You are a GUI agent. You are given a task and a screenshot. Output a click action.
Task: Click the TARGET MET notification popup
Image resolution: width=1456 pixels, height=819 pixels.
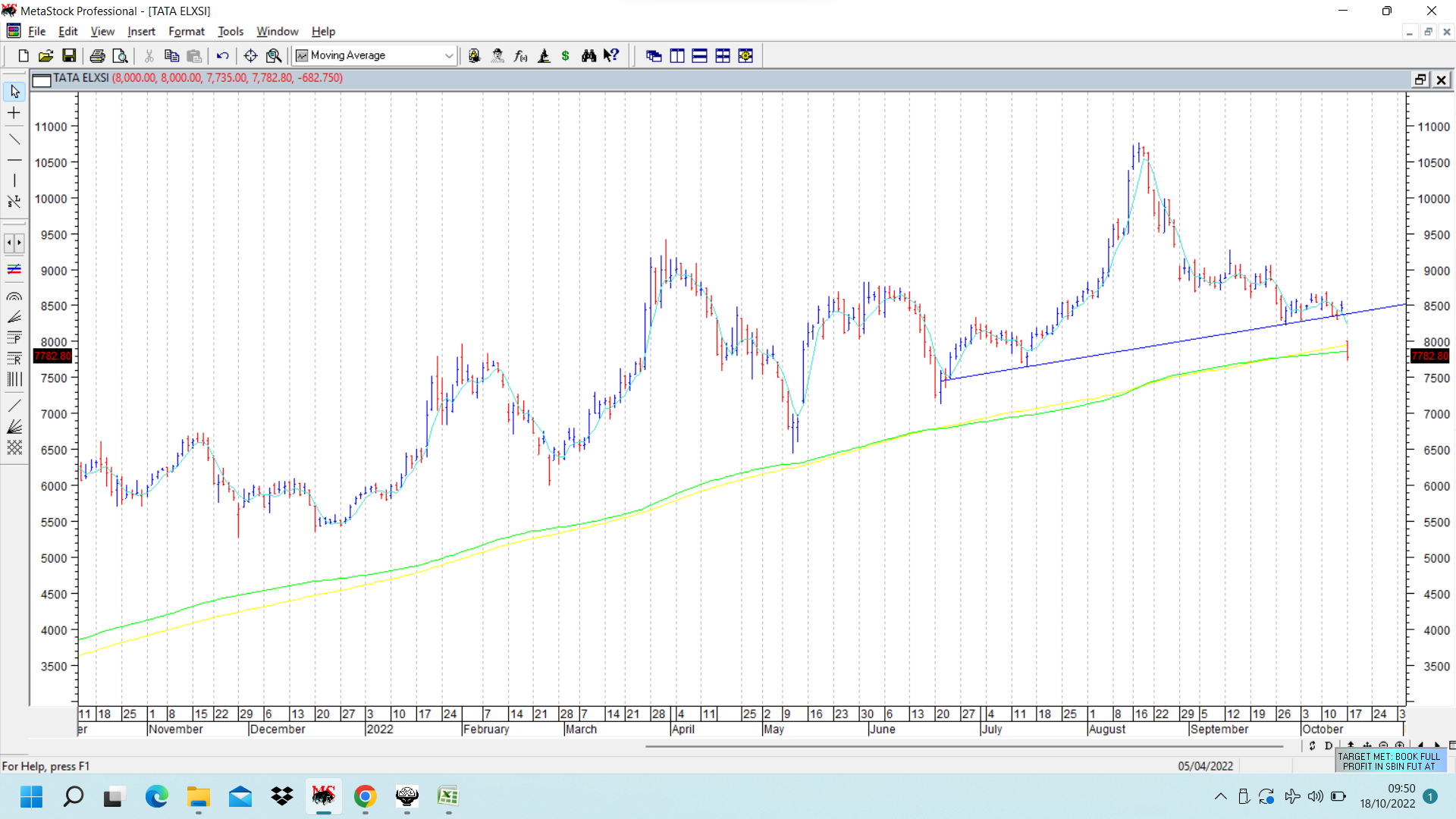point(1389,761)
